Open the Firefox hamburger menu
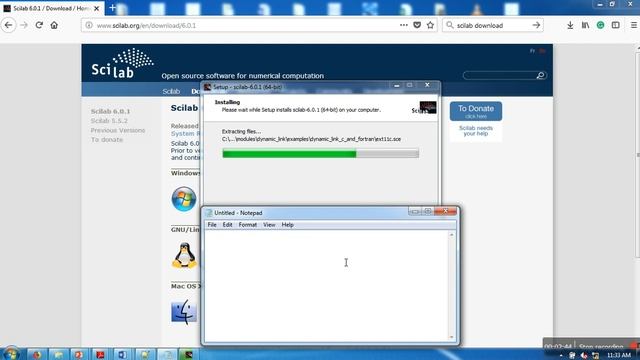 click(634, 25)
